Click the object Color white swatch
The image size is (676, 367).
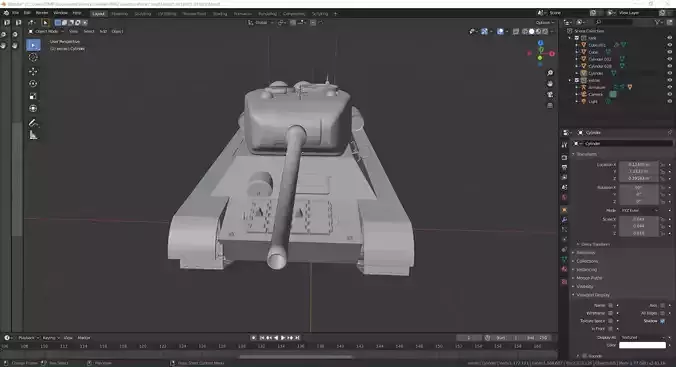pyautogui.click(x=642, y=345)
